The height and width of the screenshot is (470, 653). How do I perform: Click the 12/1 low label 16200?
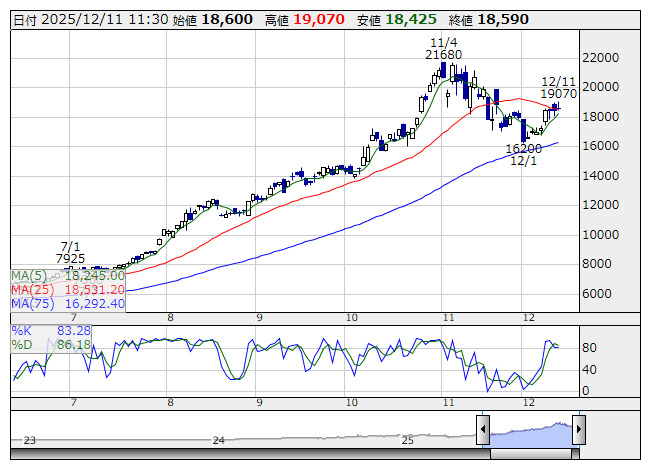[523, 148]
